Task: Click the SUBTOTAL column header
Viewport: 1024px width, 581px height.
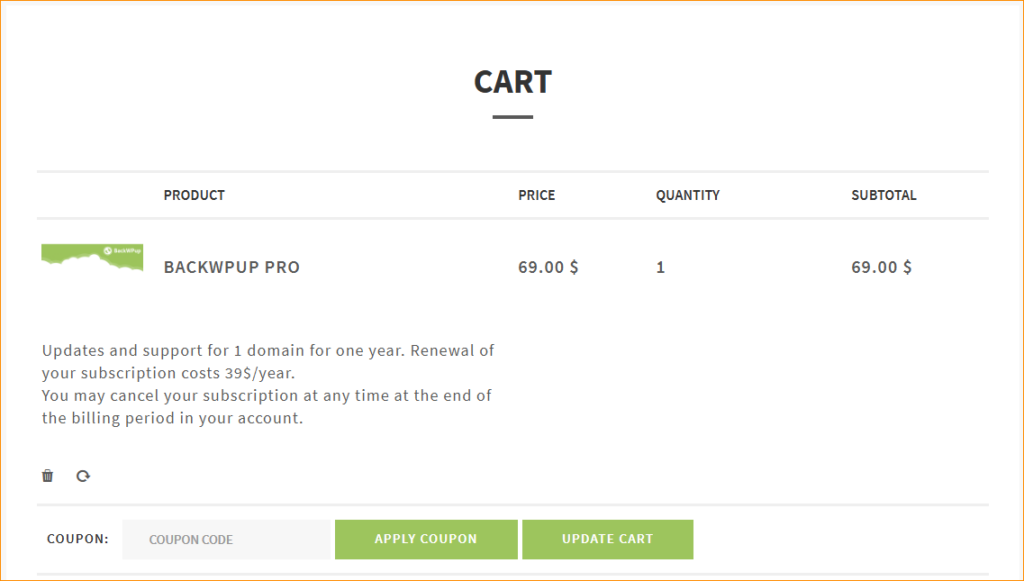Action: [883, 195]
